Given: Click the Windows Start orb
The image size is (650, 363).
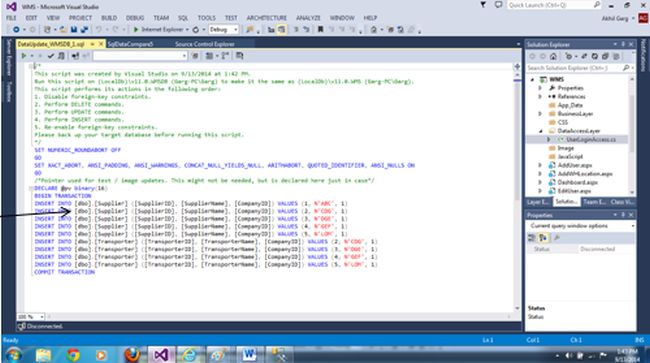Looking at the screenshot, I should [x=14, y=355].
